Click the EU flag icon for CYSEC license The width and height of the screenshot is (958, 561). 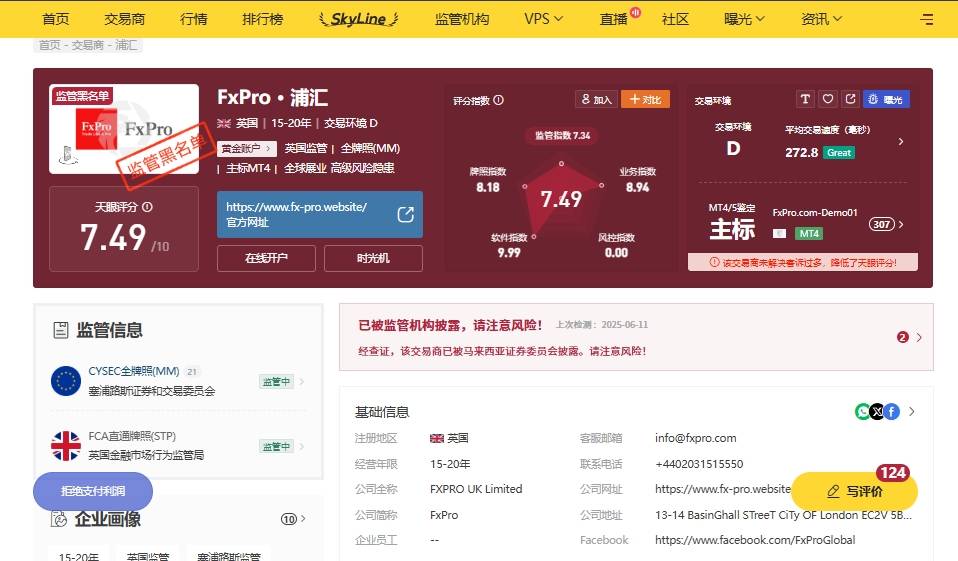[66, 381]
